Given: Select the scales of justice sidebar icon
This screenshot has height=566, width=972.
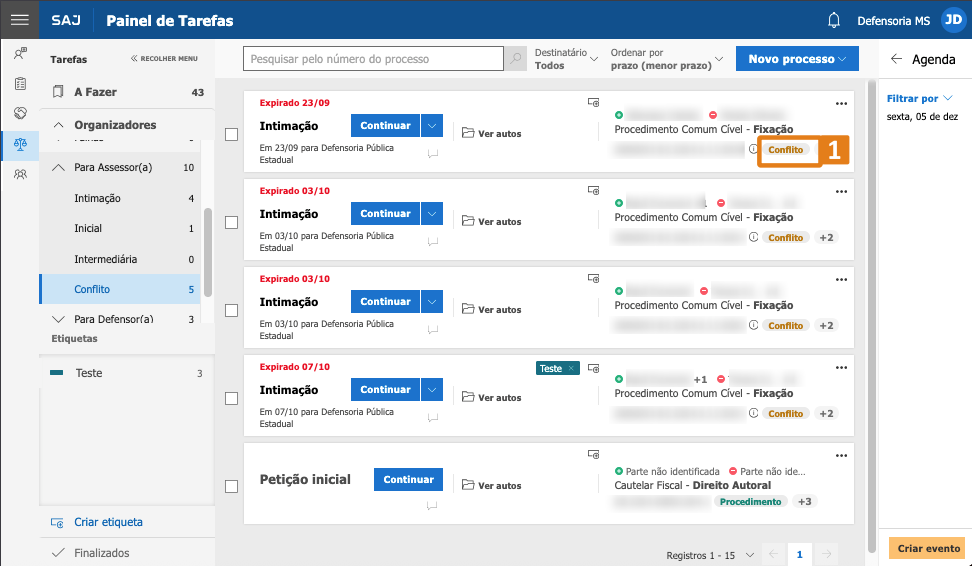Looking at the screenshot, I should click(x=20, y=143).
